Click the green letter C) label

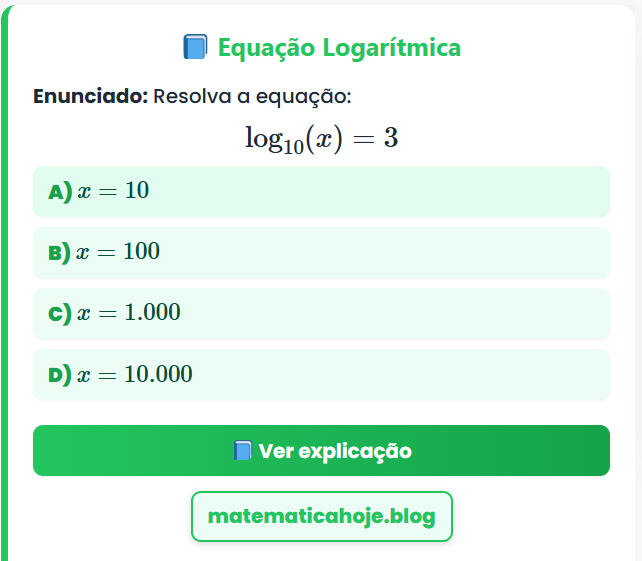(60, 314)
